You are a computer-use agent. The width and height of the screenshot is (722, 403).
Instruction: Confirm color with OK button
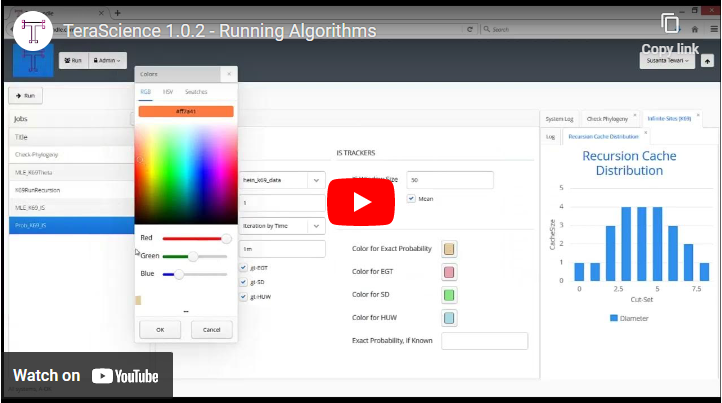160,330
